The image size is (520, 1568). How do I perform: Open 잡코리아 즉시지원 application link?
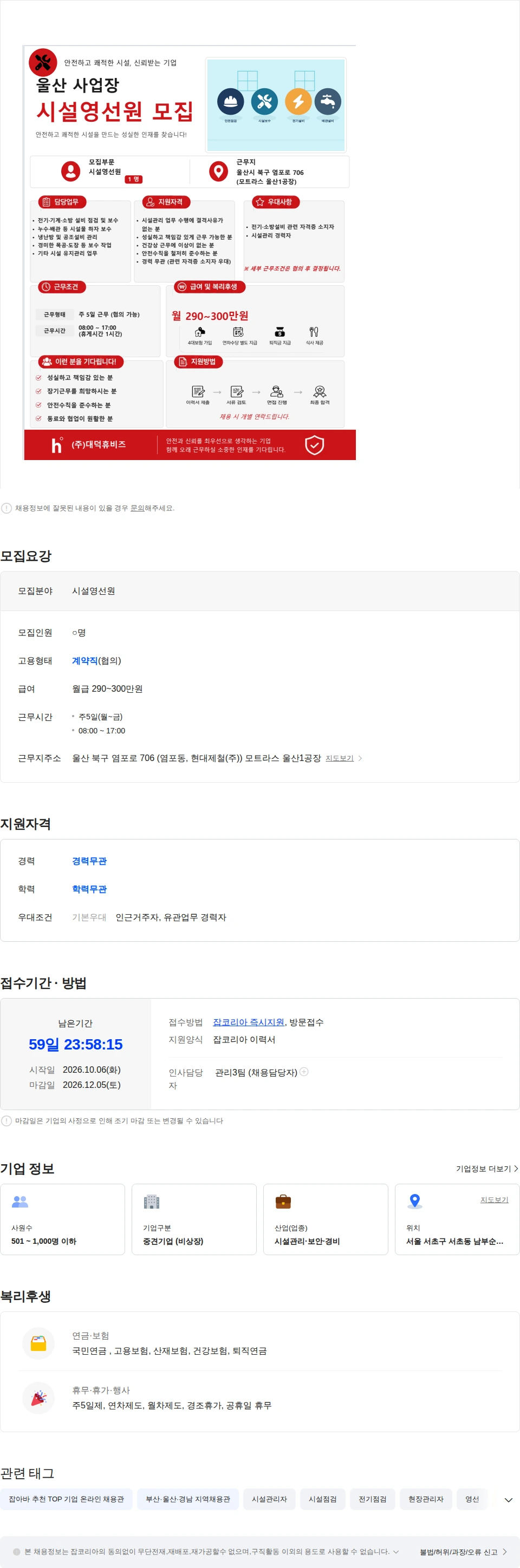(x=249, y=1022)
